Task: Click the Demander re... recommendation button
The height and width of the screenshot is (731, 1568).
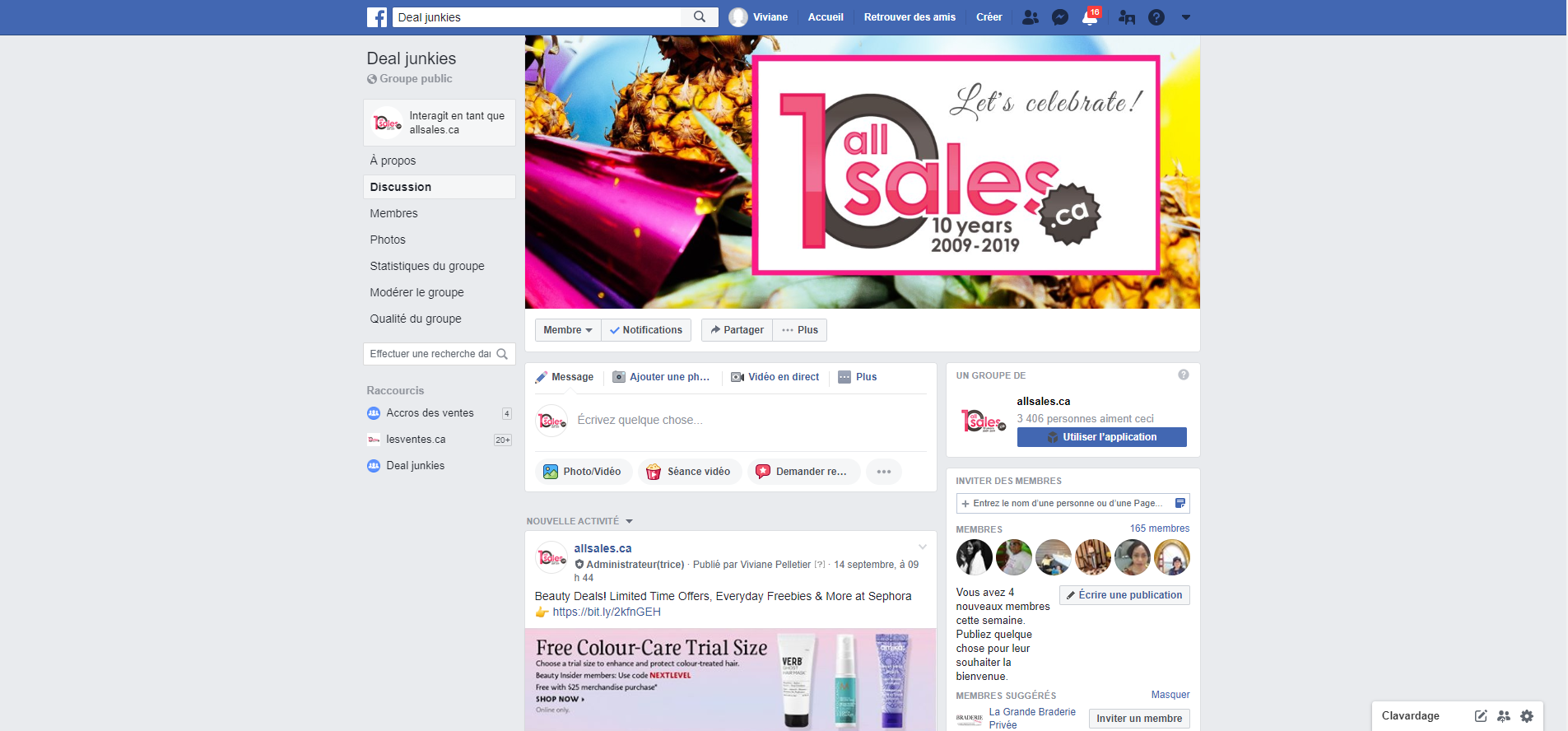Action: point(803,472)
